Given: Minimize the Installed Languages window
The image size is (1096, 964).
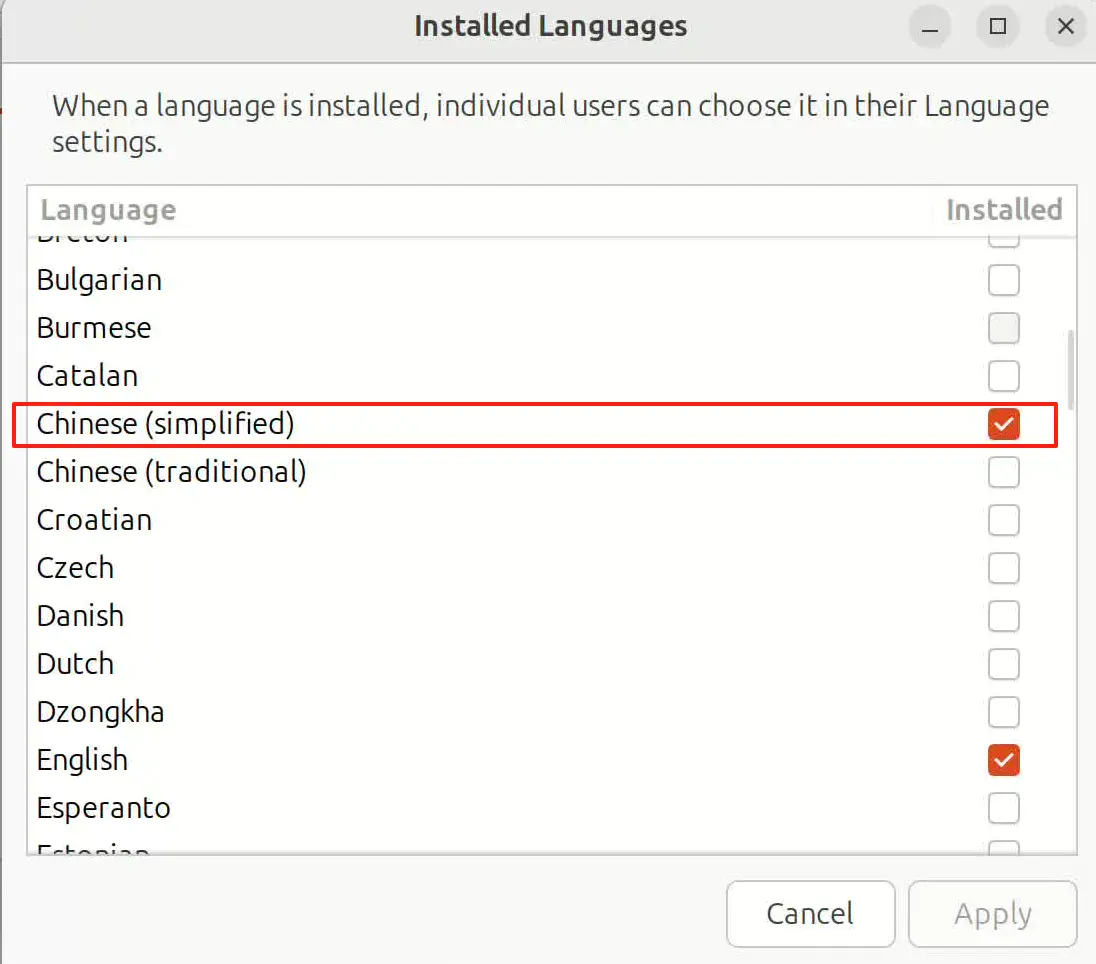Looking at the screenshot, I should click(929, 27).
